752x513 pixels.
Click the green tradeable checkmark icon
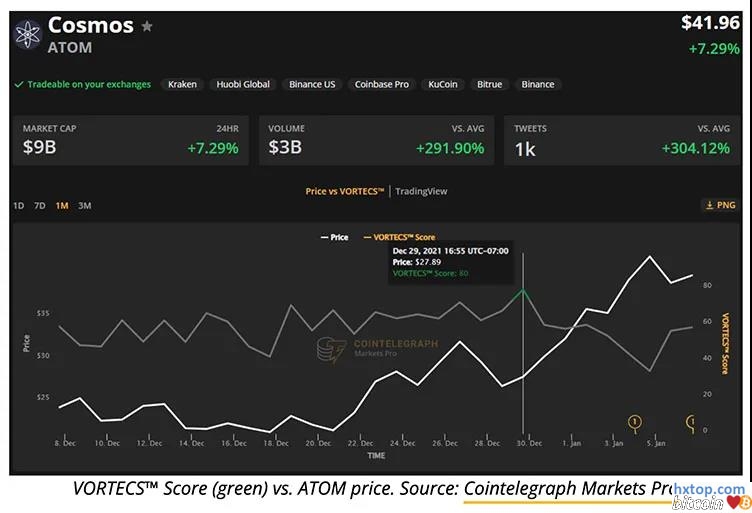pyautogui.click(x=19, y=84)
